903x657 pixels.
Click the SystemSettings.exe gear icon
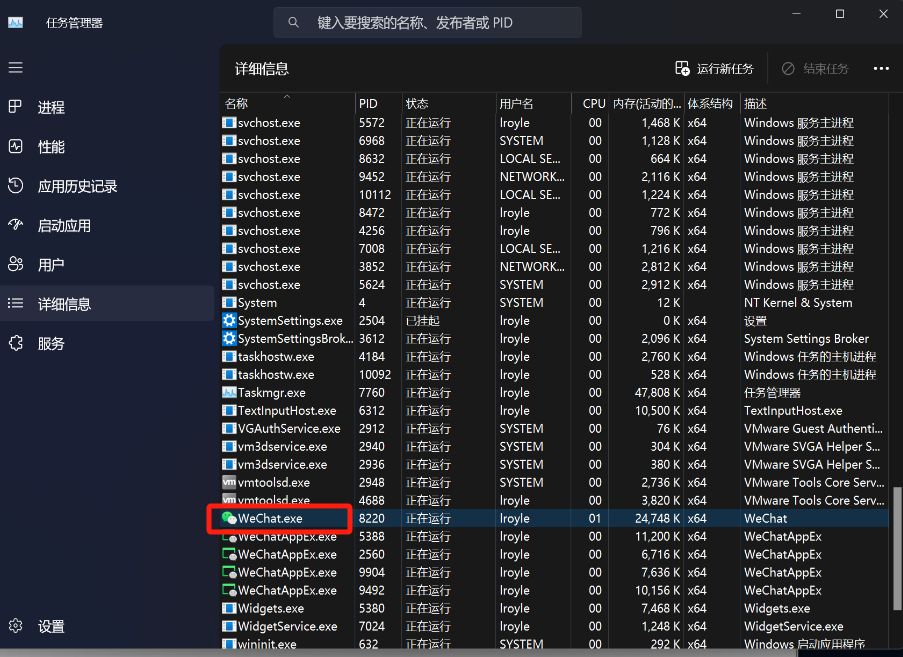[x=229, y=320]
